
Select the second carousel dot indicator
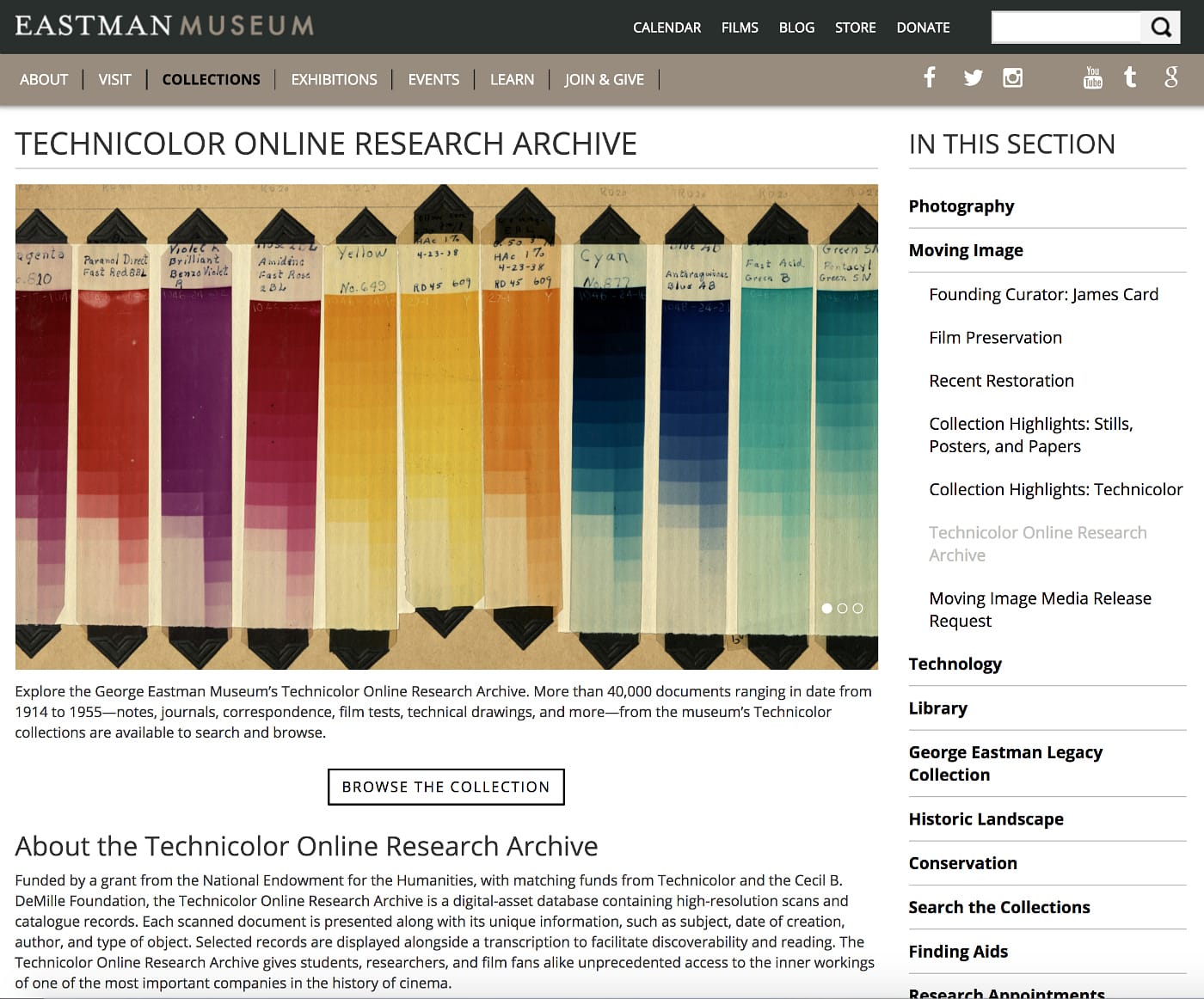click(x=843, y=609)
